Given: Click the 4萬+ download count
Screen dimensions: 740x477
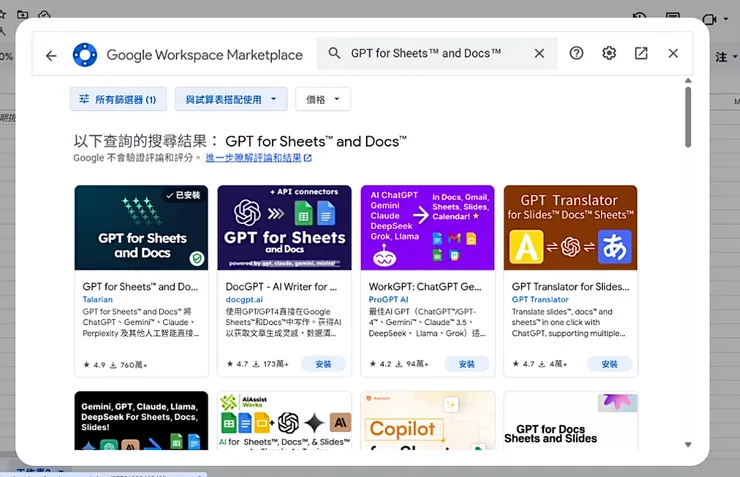Looking at the screenshot, I should point(558,364).
